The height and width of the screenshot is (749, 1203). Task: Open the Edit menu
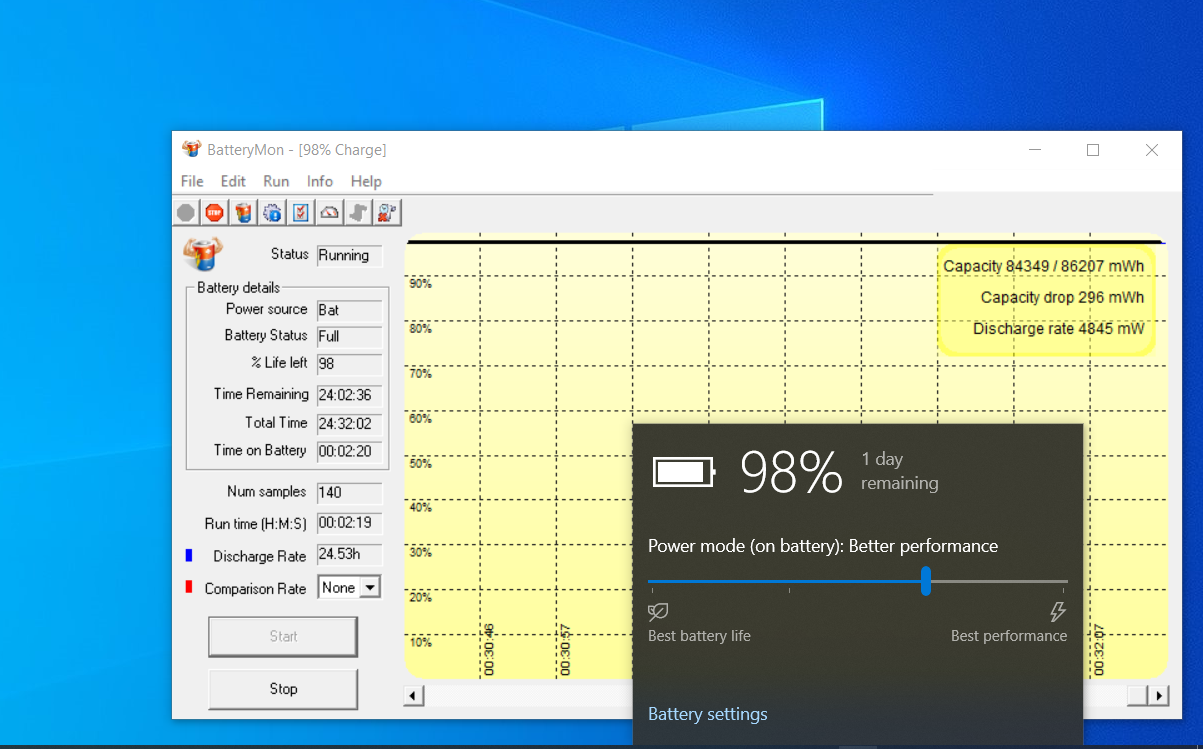[233, 181]
